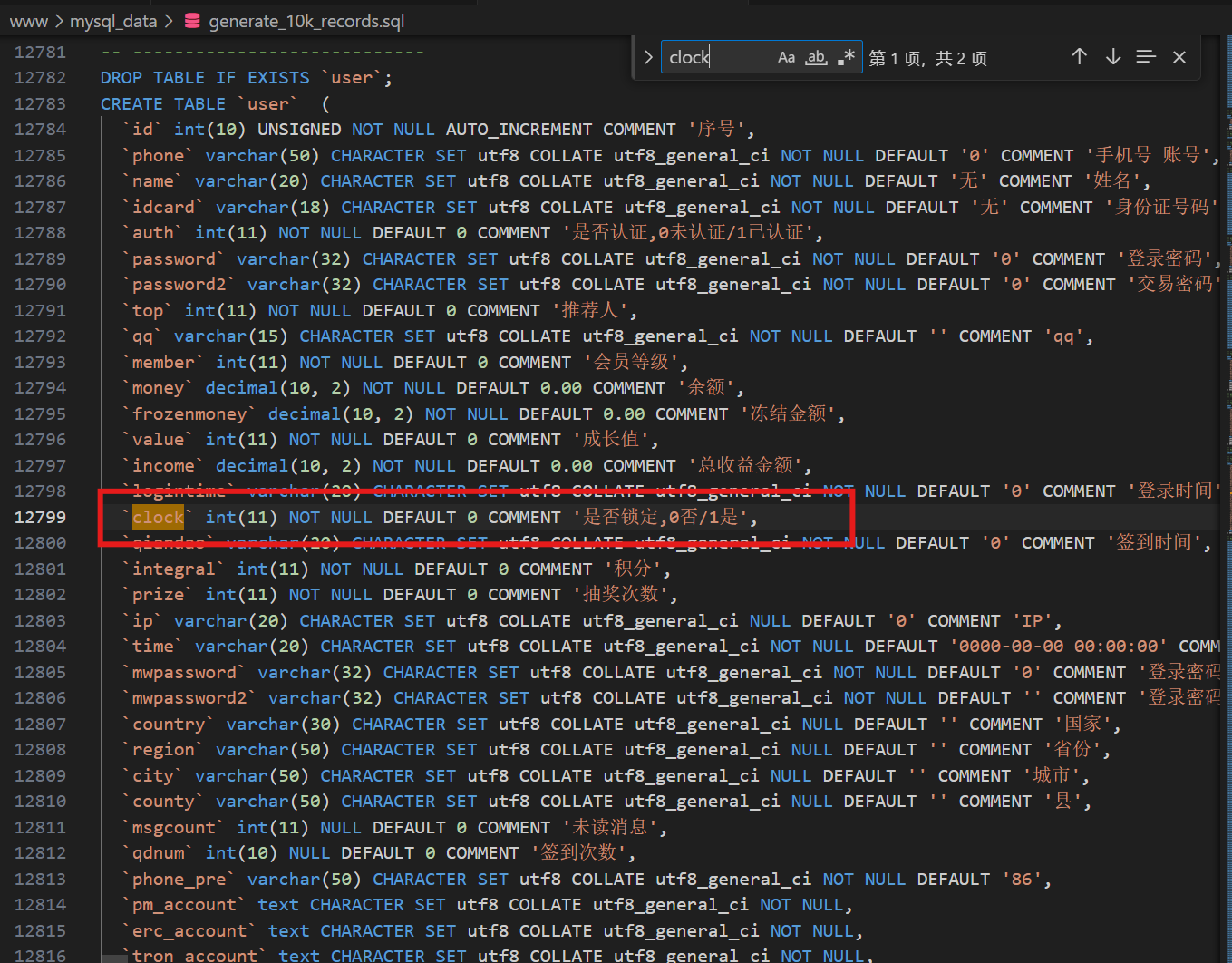Click the `erc_account` column name

[190, 930]
